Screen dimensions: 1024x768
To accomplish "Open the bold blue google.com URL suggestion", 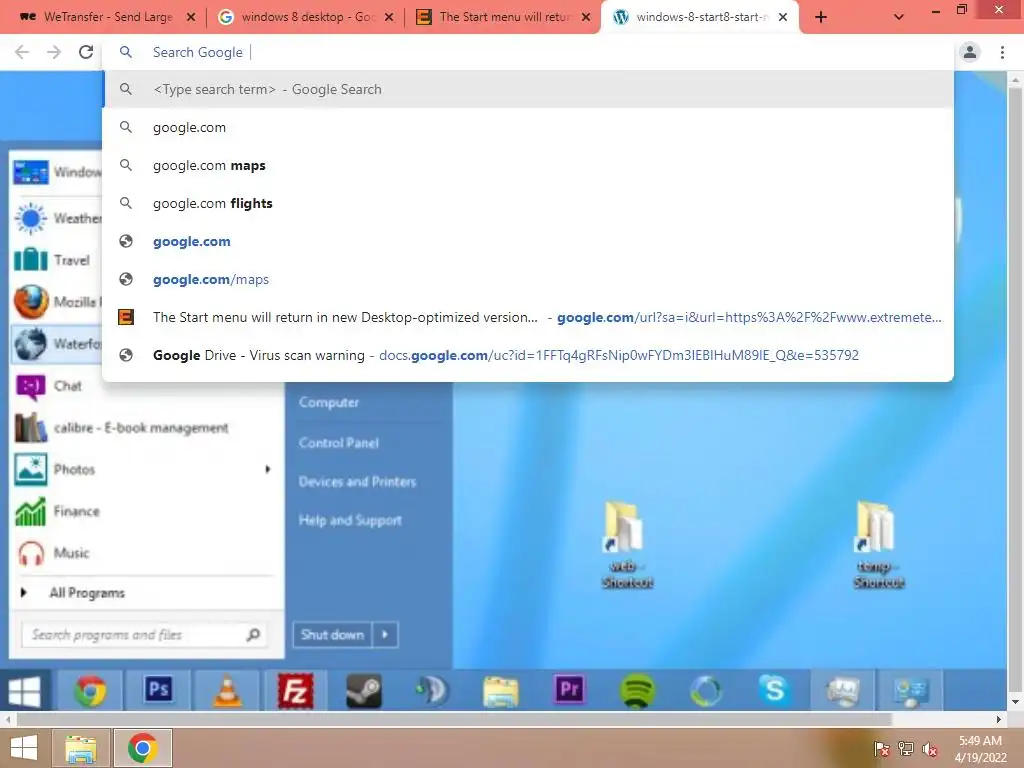I will coord(528,241).
